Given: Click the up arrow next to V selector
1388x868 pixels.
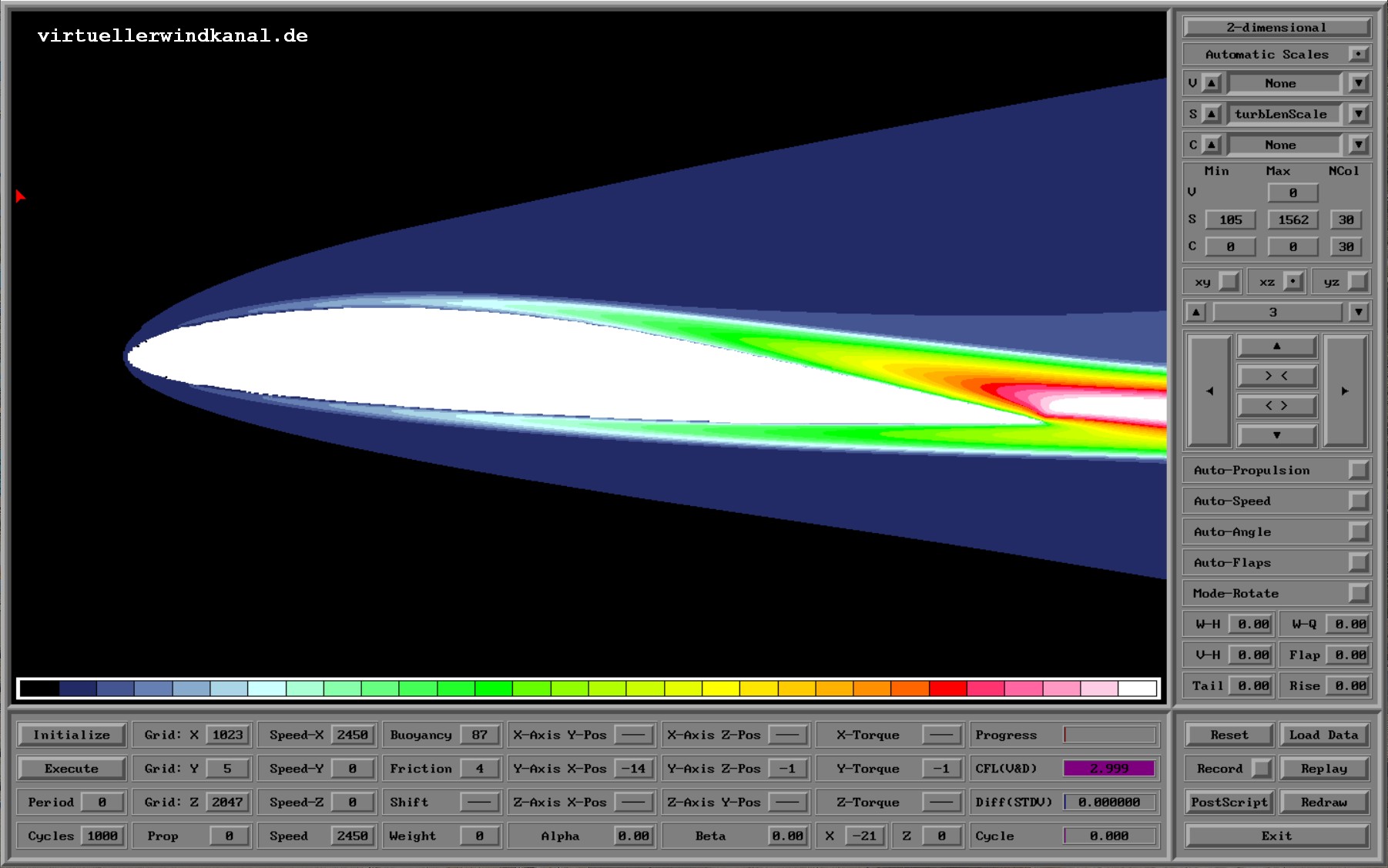Looking at the screenshot, I should [x=1212, y=83].
